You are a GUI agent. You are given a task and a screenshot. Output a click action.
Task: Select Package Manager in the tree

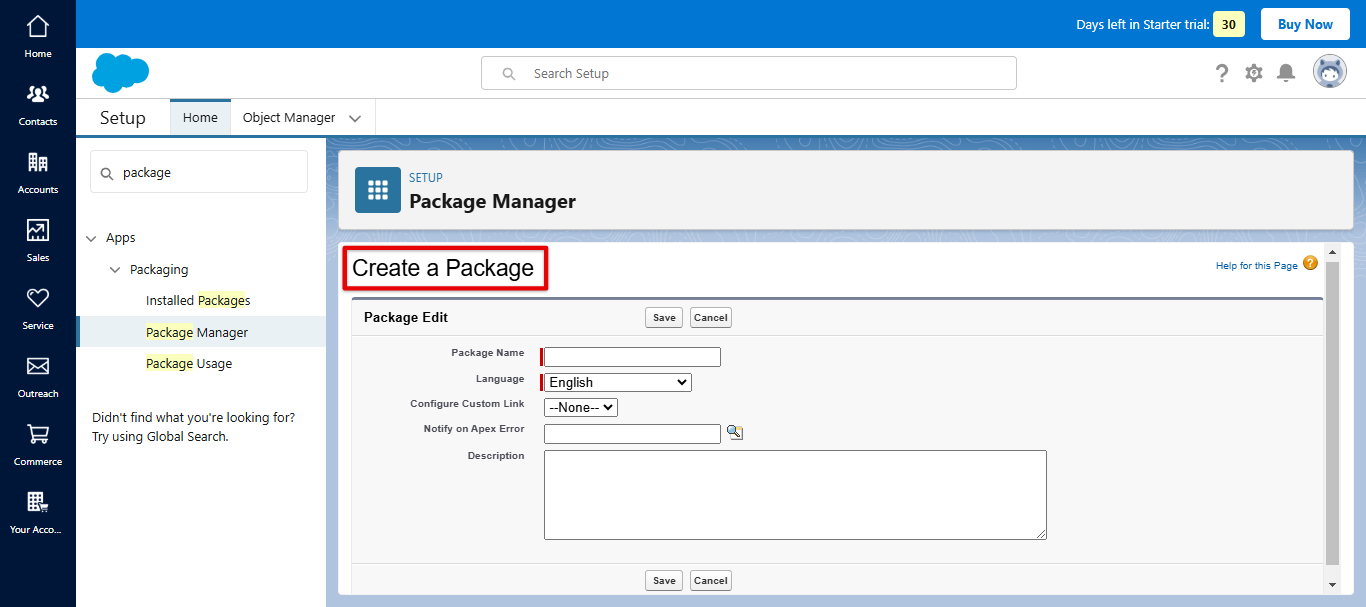(x=197, y=332)
